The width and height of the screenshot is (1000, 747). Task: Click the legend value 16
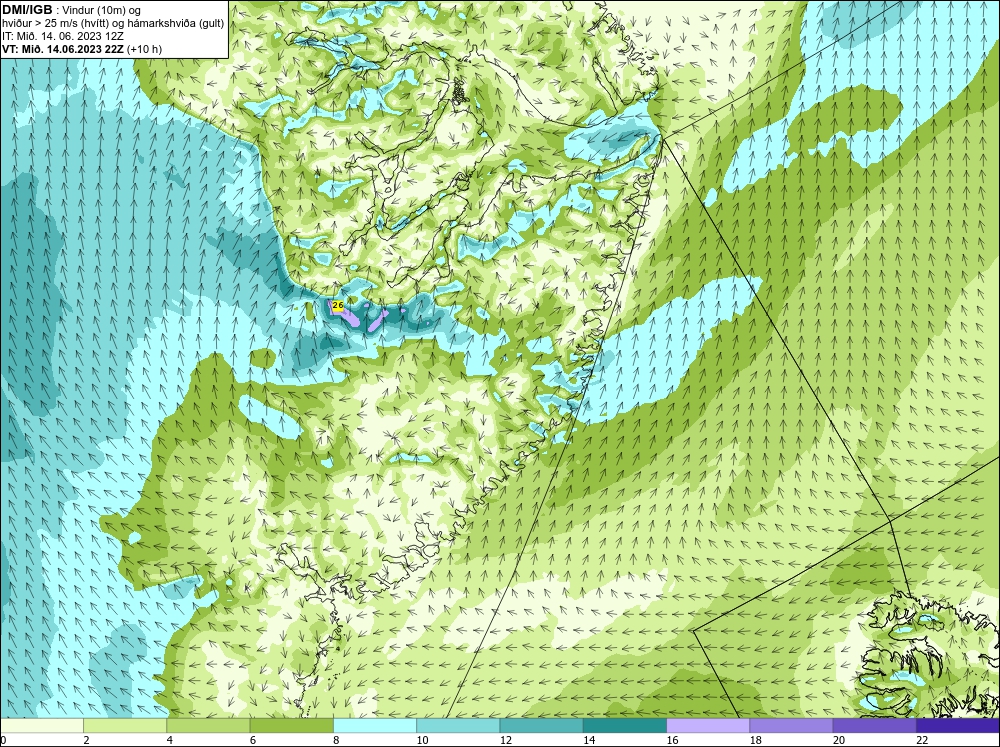672,740
